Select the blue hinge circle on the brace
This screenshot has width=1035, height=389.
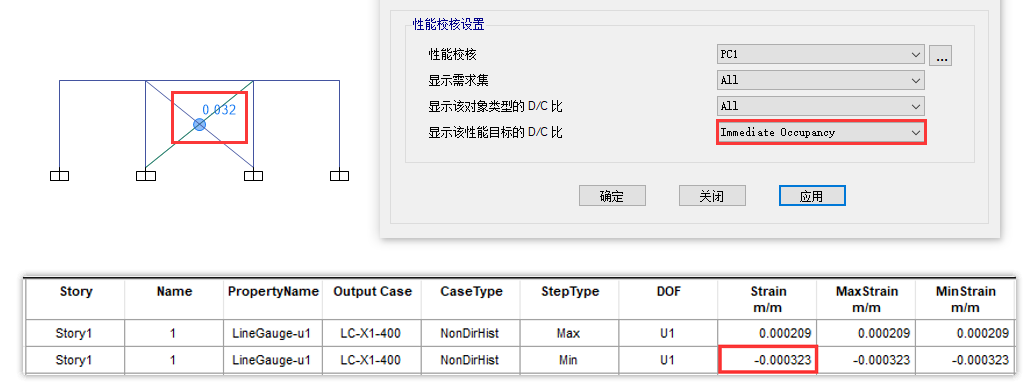(x=199, y=124)
